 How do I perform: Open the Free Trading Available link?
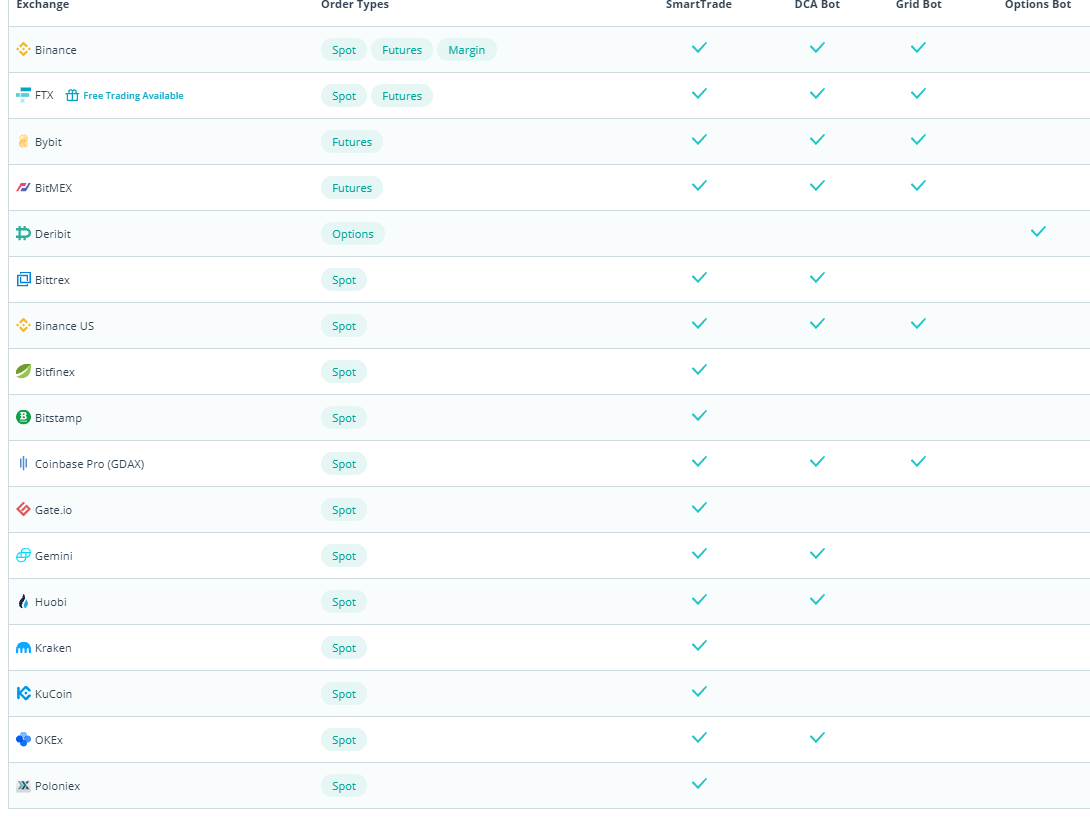pos(133,96)
